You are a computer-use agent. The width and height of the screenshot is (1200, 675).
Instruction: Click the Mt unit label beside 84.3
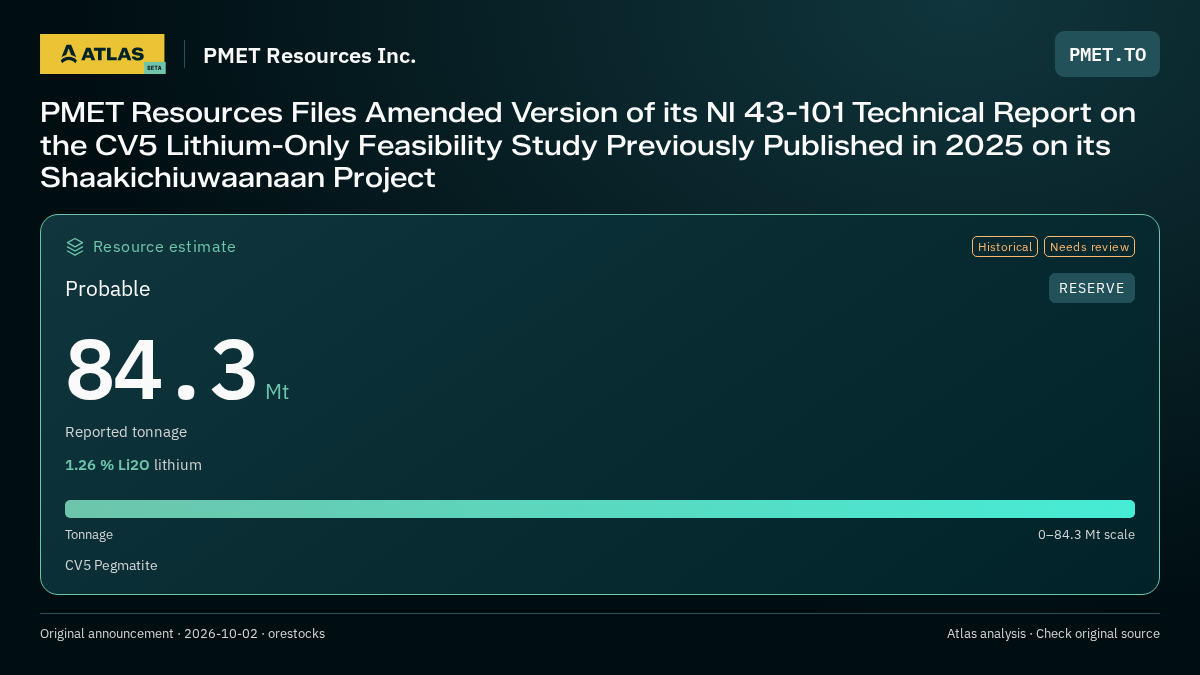pos(277,392)
